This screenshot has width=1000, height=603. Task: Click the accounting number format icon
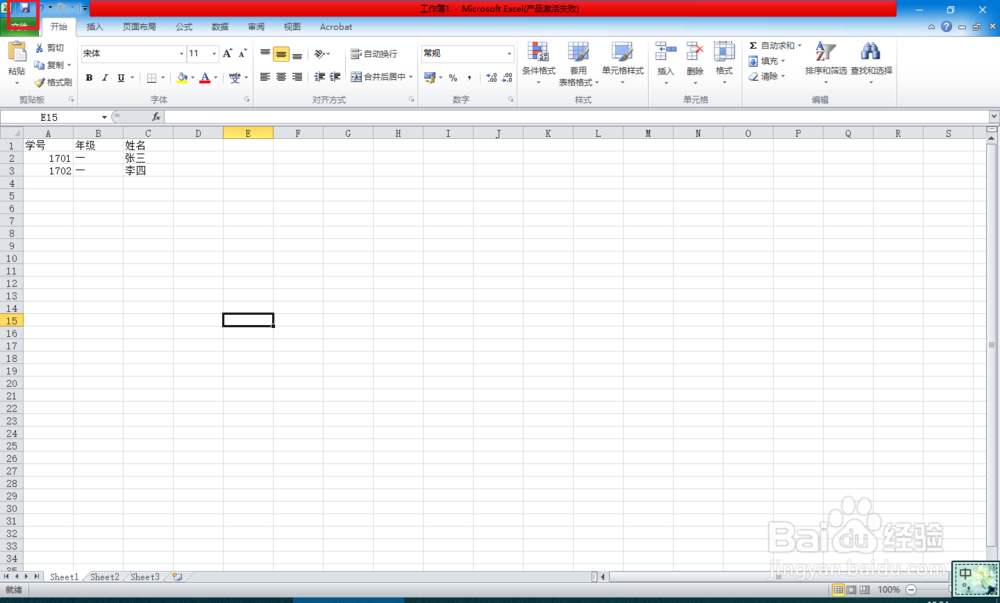(429, 78)
